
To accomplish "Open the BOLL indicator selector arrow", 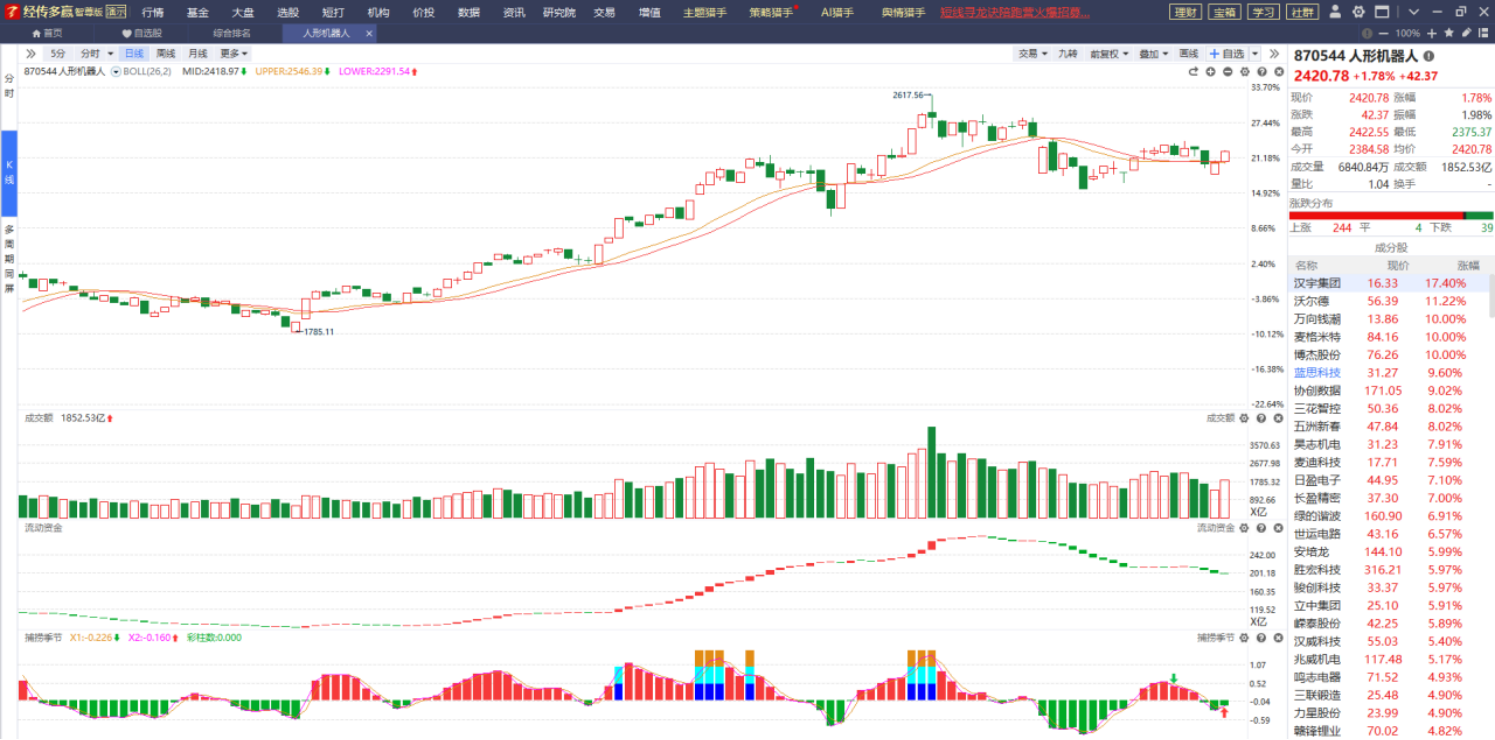I will tap(116, 72).
